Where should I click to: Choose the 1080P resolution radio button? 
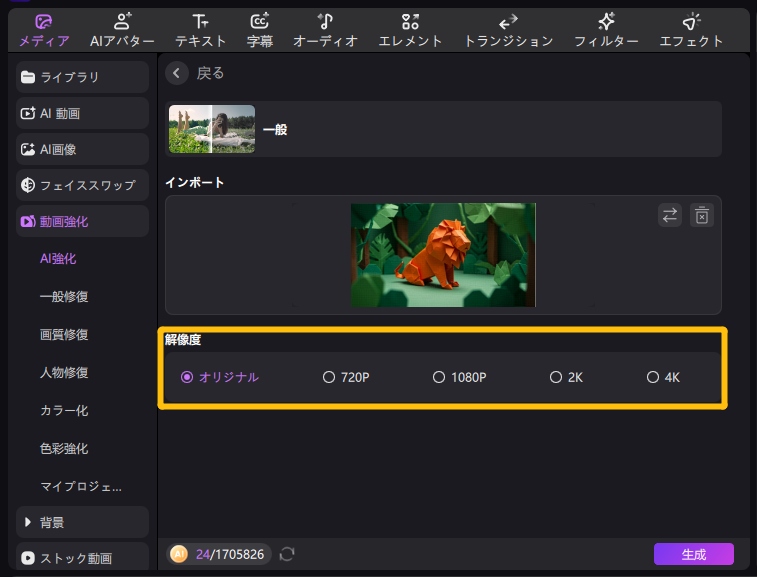pyautogui.click(x=439, y=377)
